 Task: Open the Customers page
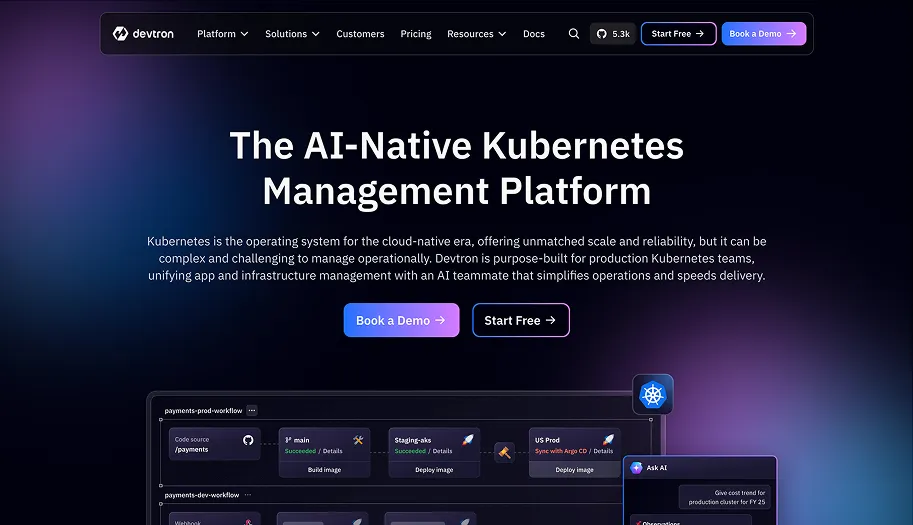pyautogui.click(x=360, y=34)
